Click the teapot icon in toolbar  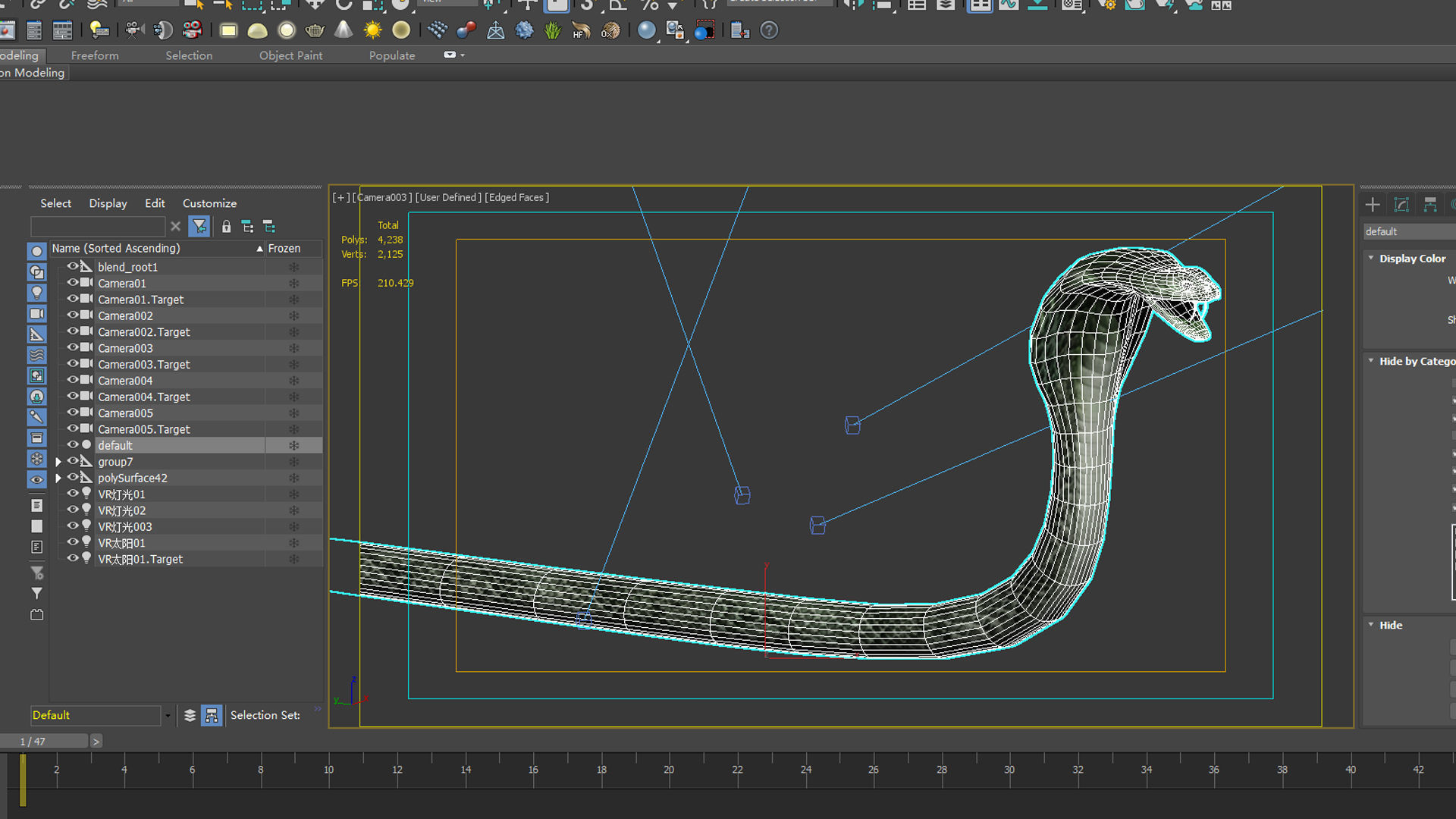click(315, 30)
